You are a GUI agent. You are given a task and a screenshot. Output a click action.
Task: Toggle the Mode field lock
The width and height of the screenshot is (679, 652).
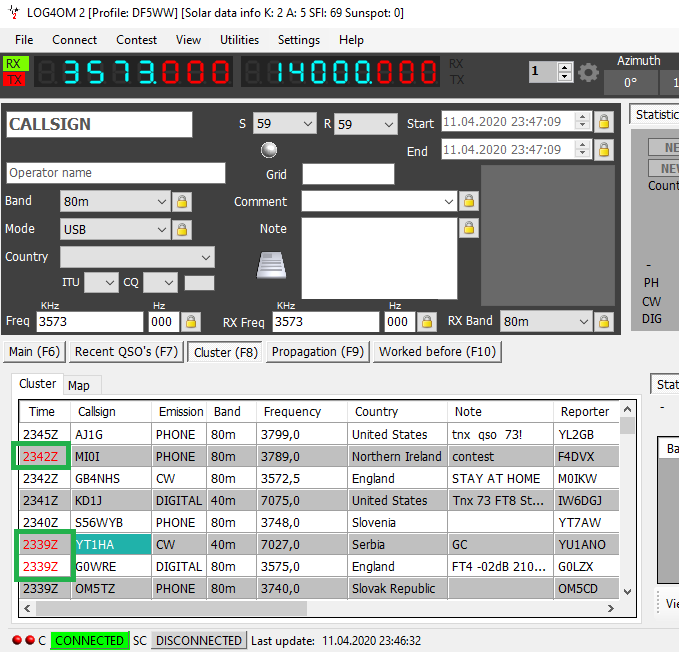pyautogui.click(x=182, y=229)
